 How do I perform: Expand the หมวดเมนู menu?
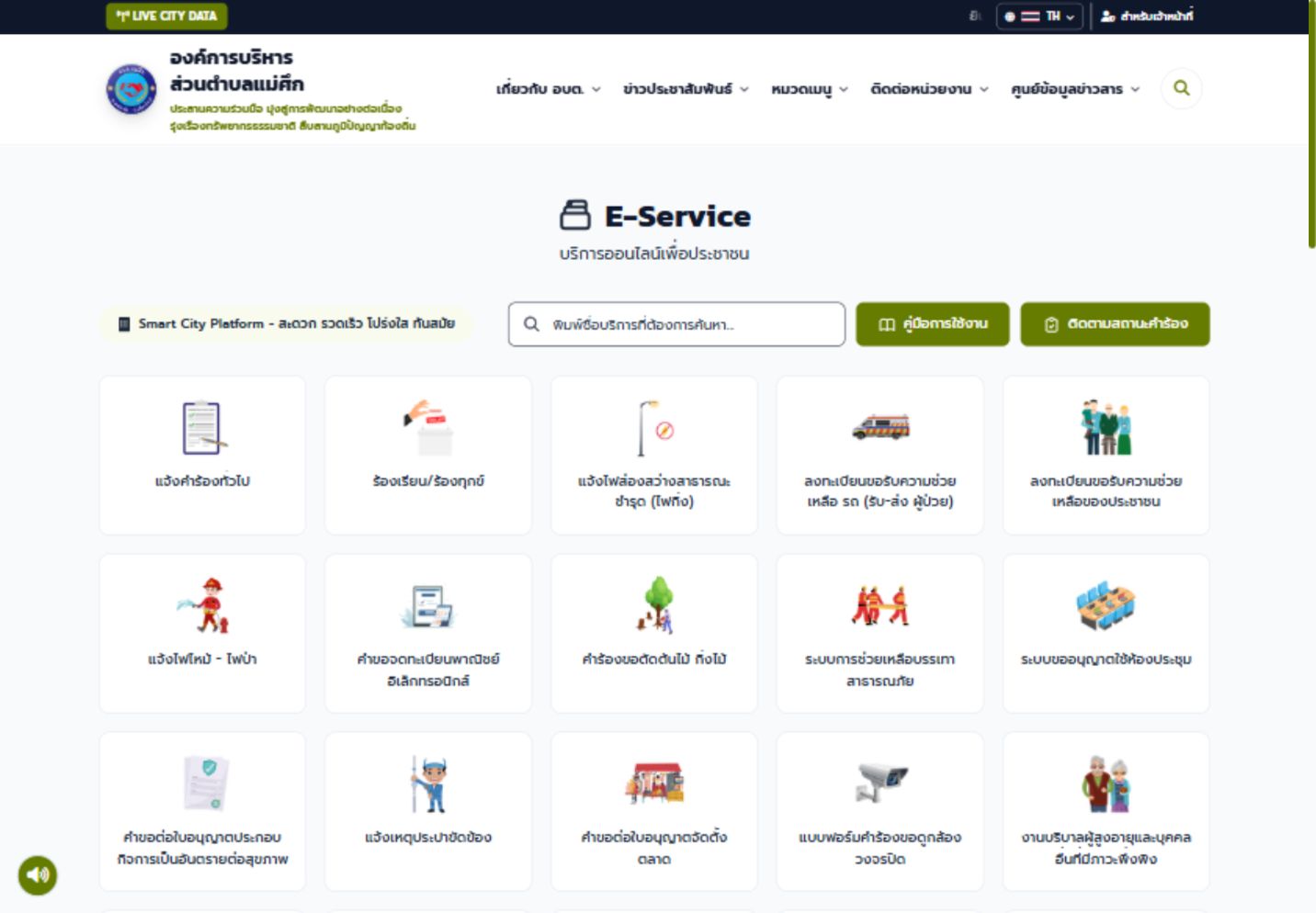click(x=810, y=89)
